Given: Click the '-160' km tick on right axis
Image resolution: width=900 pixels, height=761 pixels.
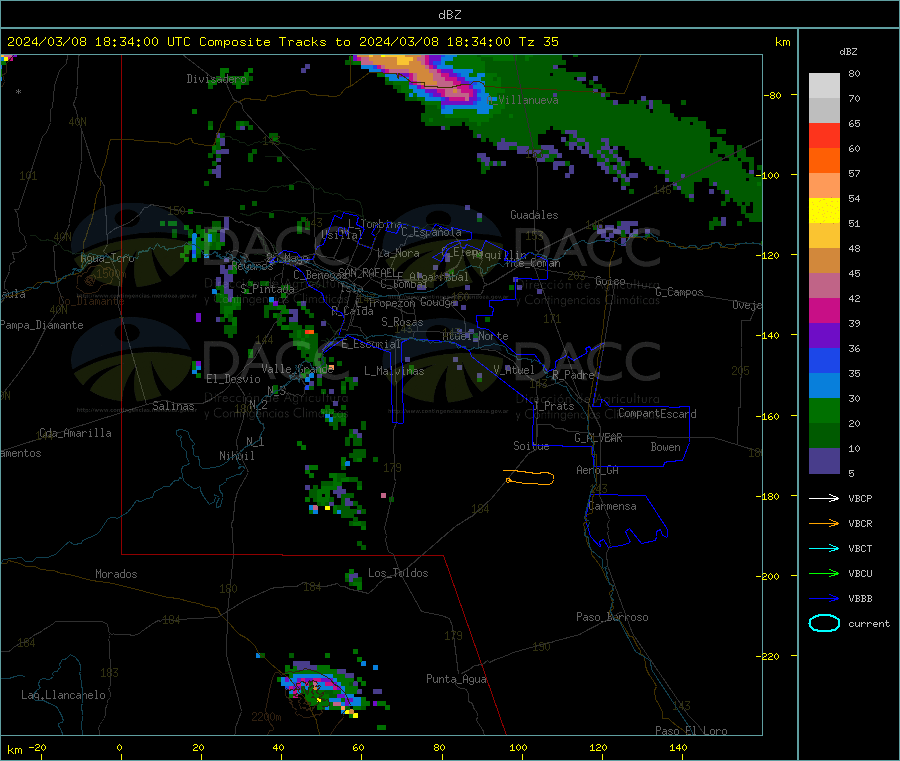Looking at the screenshot, I should [x=770, y=416].
